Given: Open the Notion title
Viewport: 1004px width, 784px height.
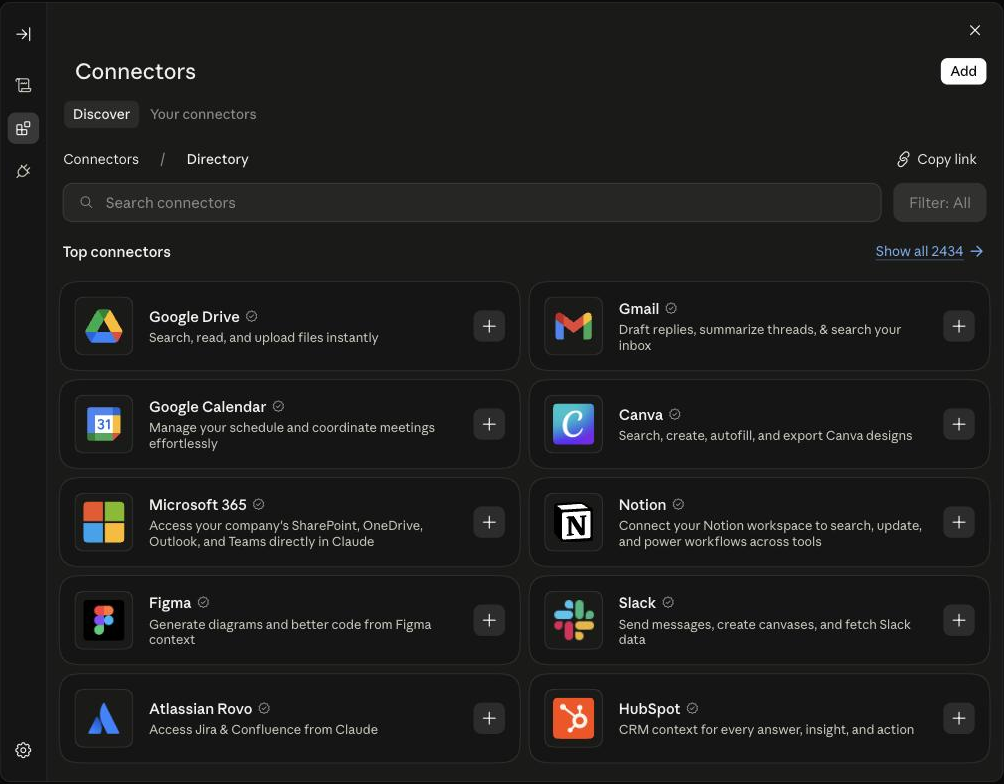Looking at the screenshot, I should point(642,505).
